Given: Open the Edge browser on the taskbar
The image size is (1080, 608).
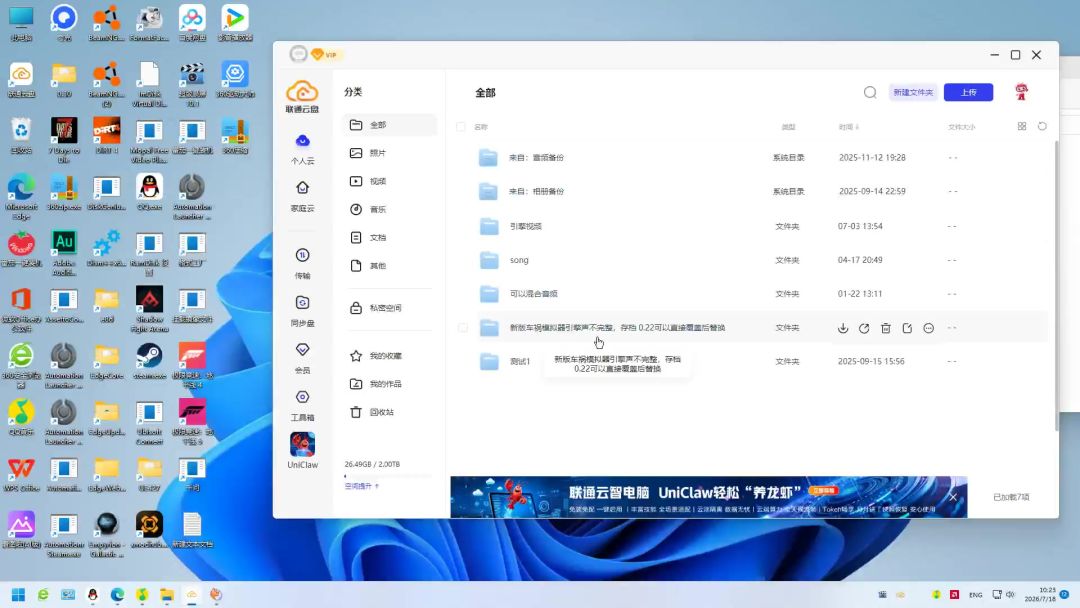Looking at the screenshot, I should pyautogui.click(x=117, y=595).
